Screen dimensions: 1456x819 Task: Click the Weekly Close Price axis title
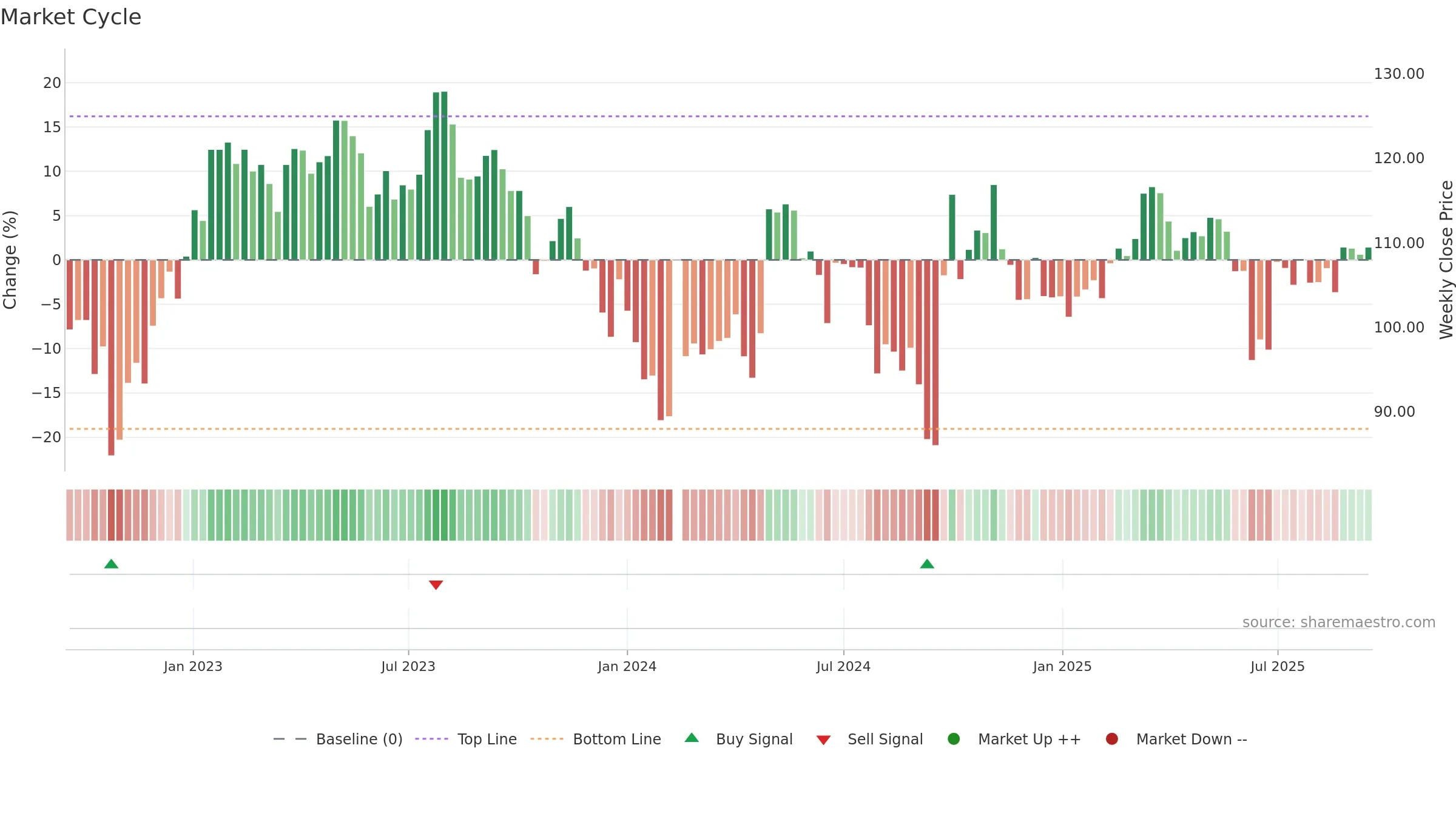[x=1446, y=260]
